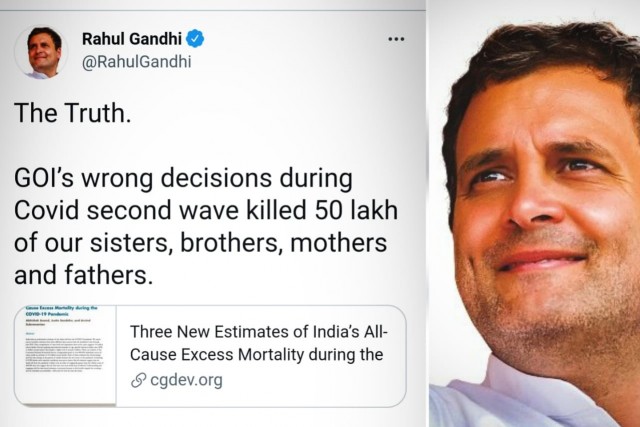Click the @RahulGandhi handle
This screenshot has height=427, width=640.
138,62
